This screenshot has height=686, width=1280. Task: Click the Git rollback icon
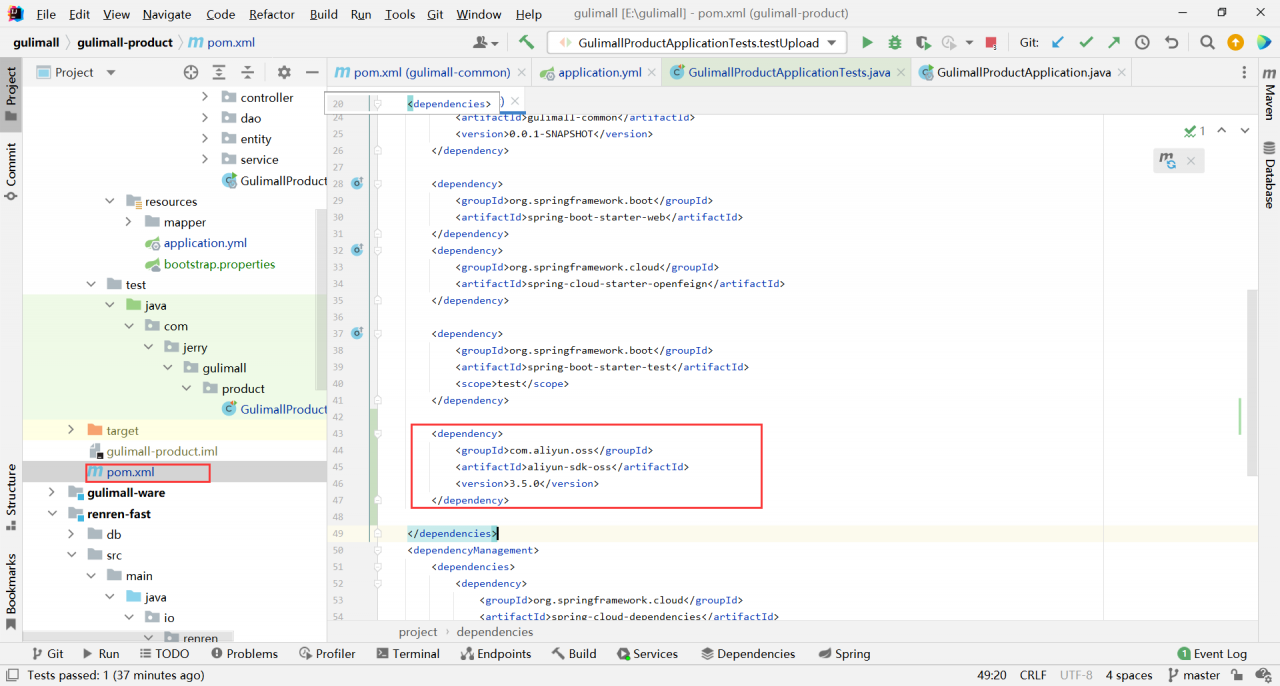[x=1171, y=42]
